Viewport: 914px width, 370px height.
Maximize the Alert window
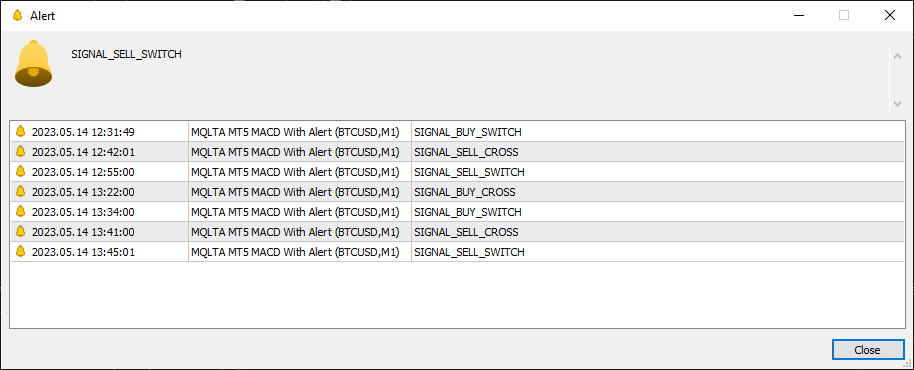[x=844, y=16]
